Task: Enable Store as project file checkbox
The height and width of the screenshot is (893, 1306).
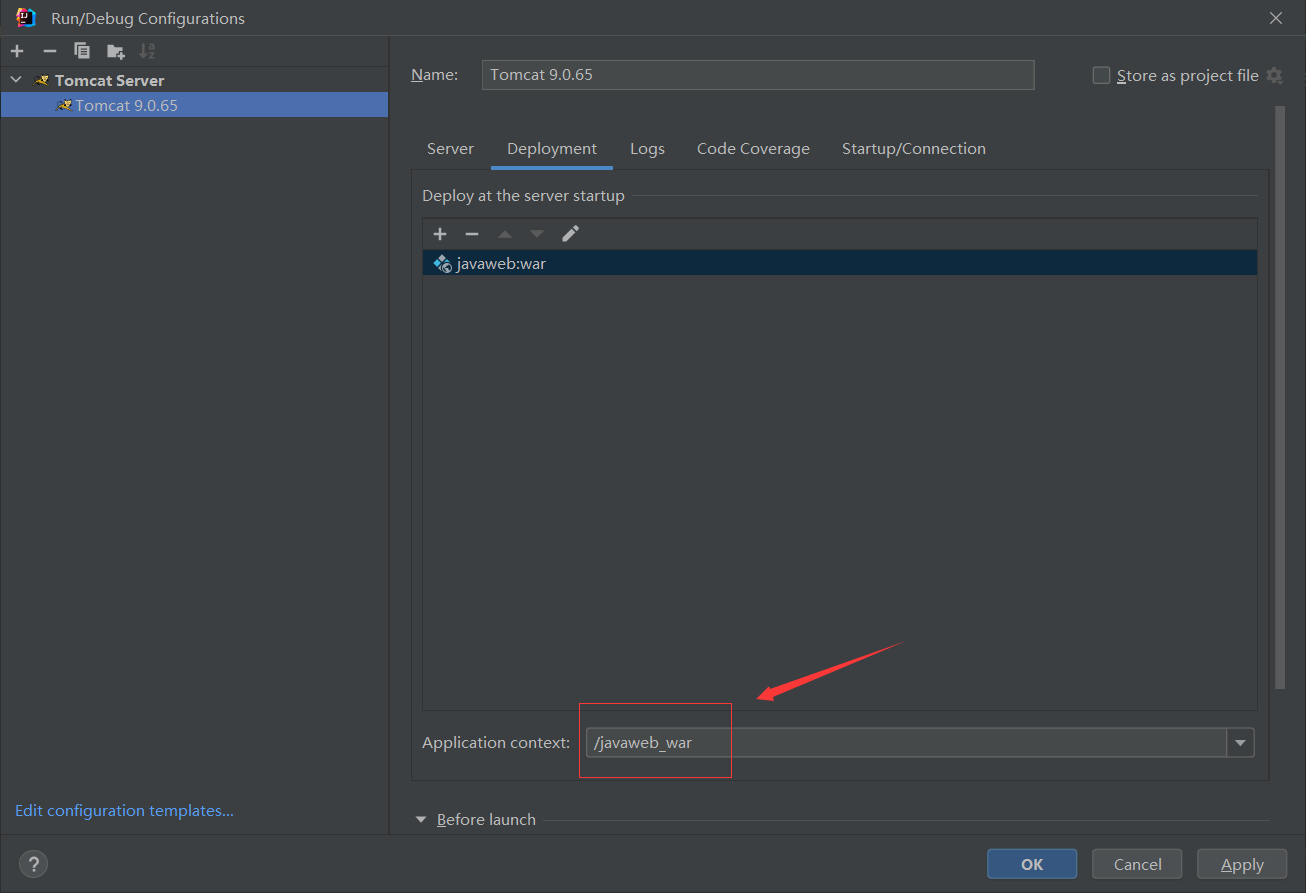Action: click(x=1101, y=75)
